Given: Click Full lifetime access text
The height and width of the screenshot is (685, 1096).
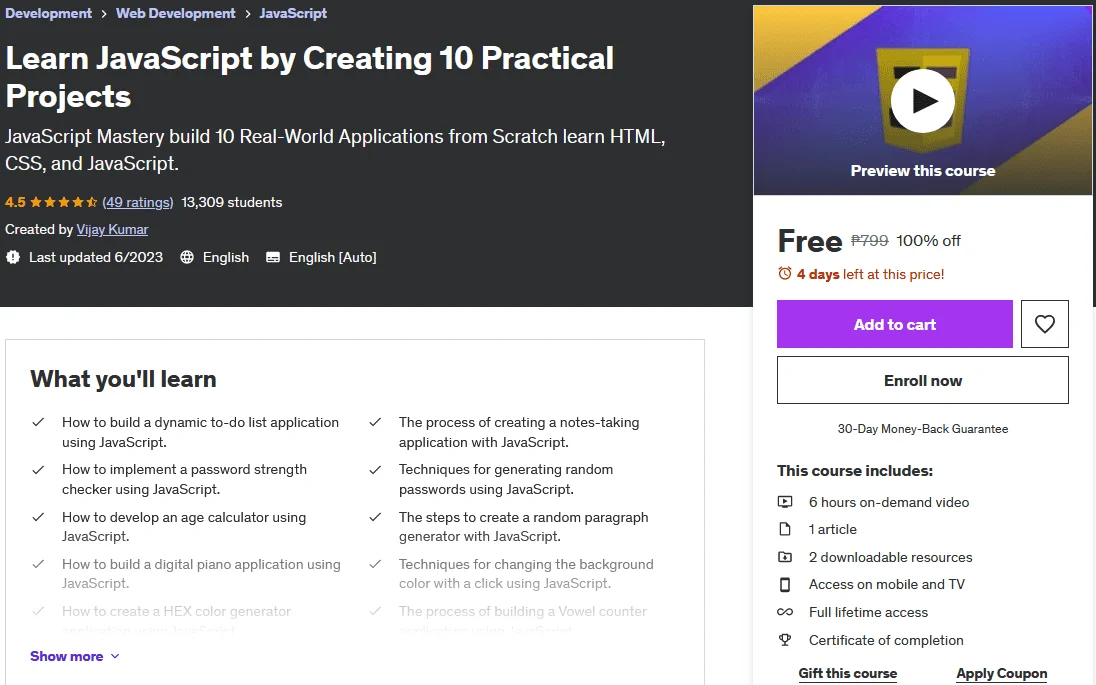Looking at the screenshot, I should coord(868,612).
